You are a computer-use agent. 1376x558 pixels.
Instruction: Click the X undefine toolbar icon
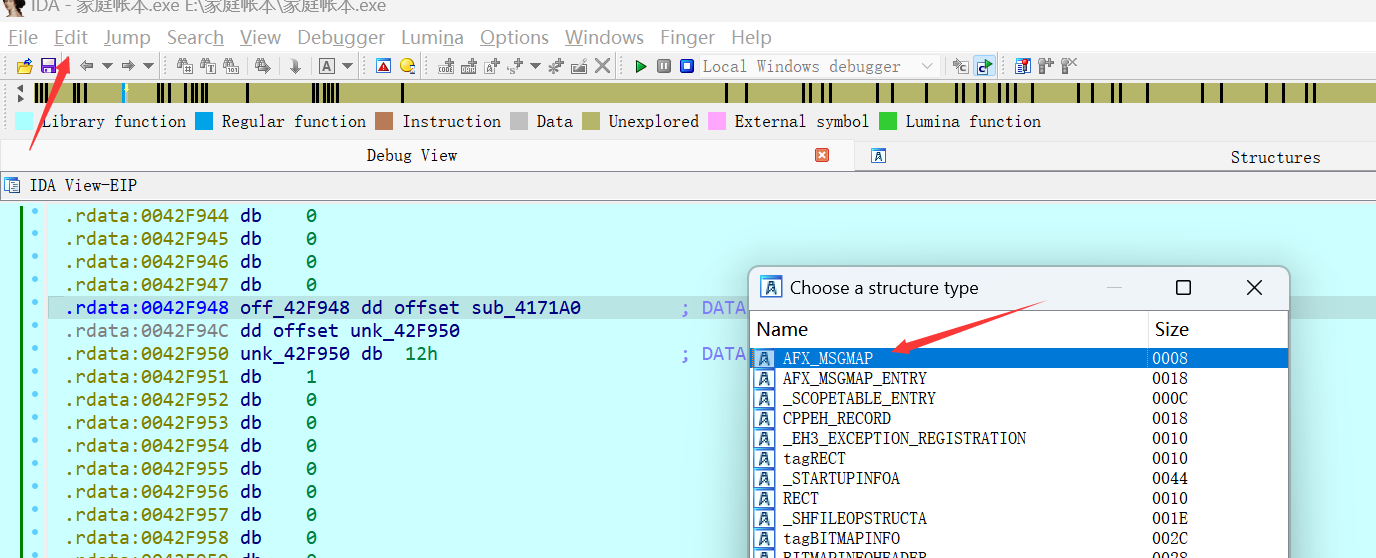pyautogui.click(x=602, y=66)
